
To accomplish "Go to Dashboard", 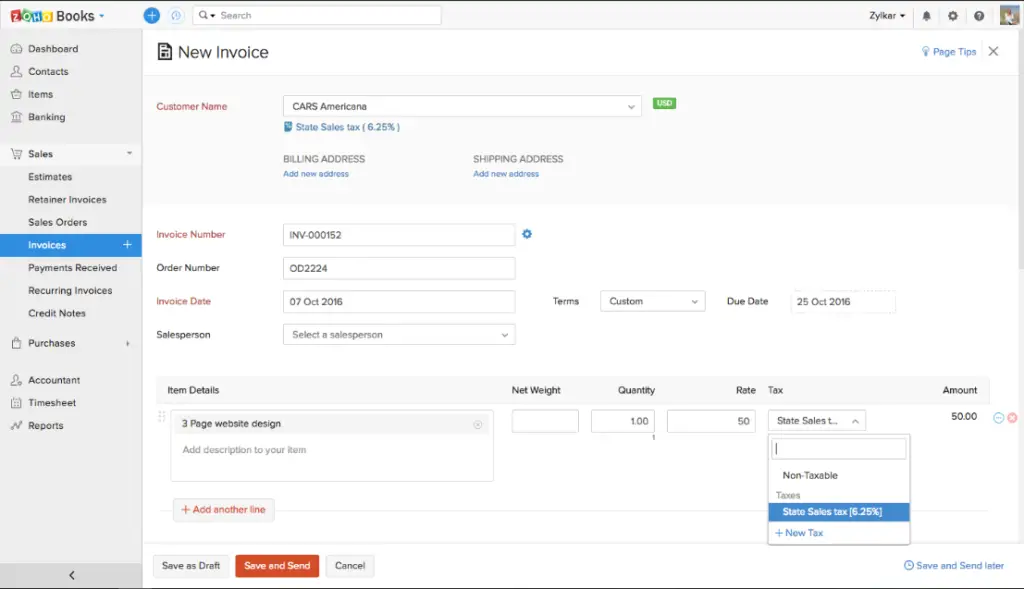I will [x=53, y=48].
